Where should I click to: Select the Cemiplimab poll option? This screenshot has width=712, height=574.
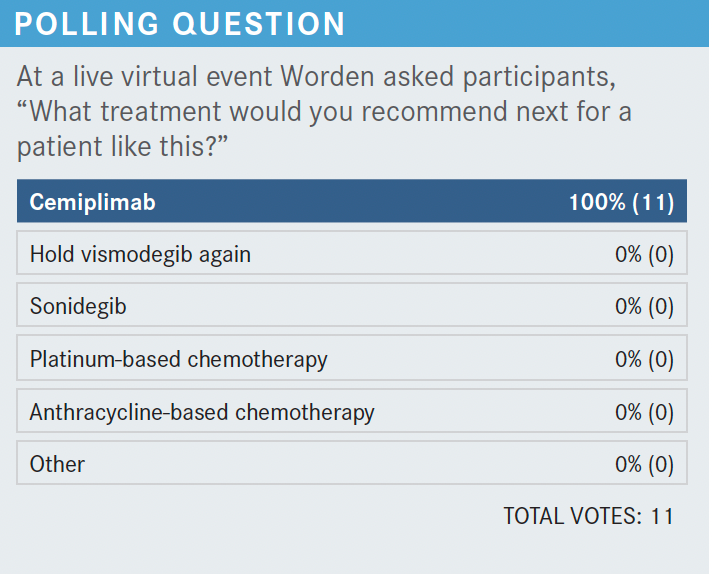pos(93,203)
